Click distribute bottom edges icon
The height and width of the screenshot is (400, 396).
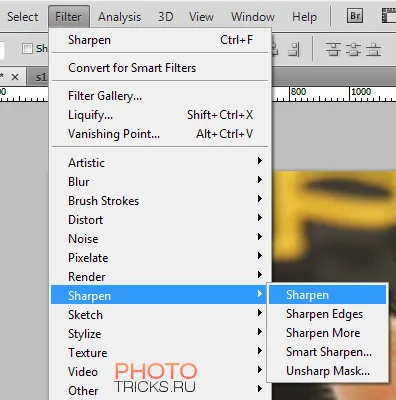pos(373,49)
